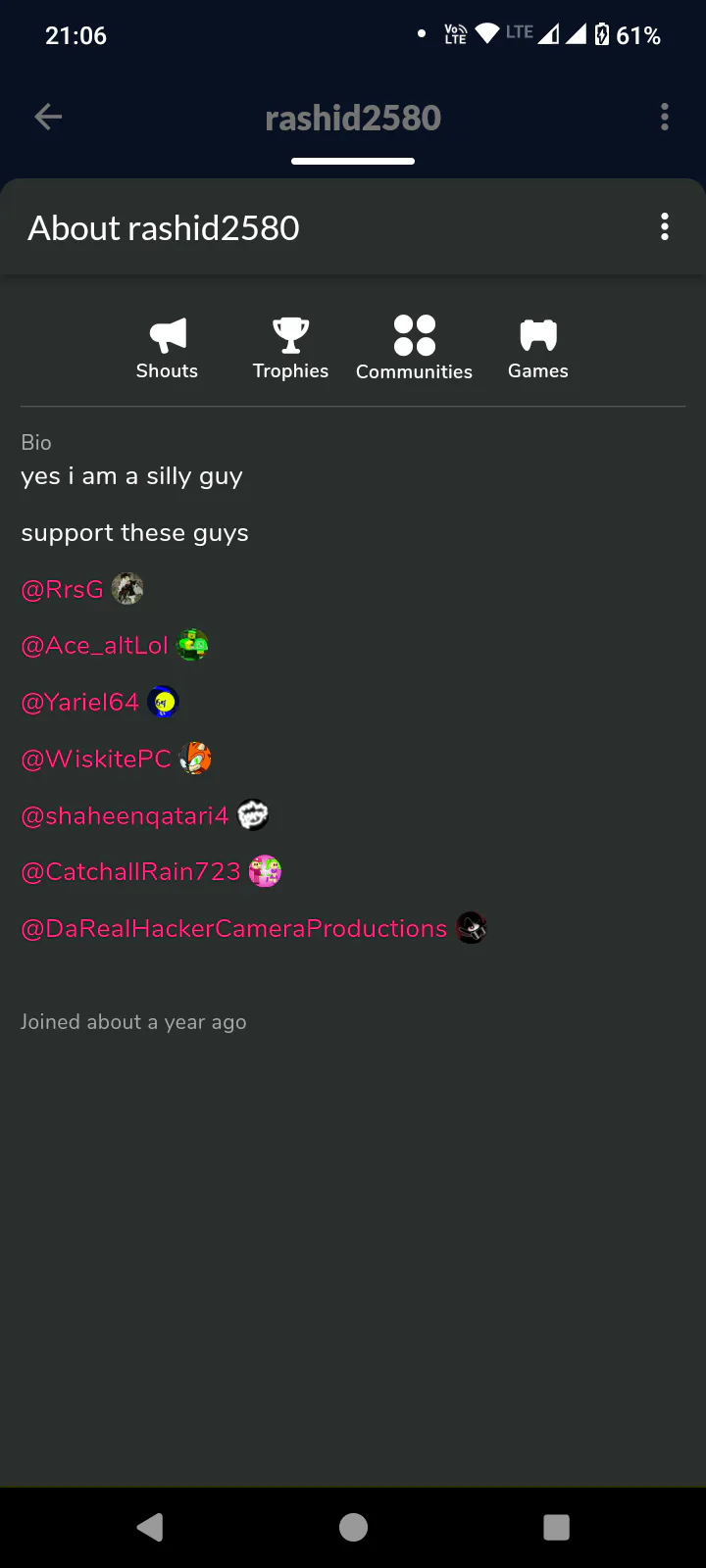Tap the Android recent apps square button
This screenshot has height=1568, width=706.
coord(556,1527)
